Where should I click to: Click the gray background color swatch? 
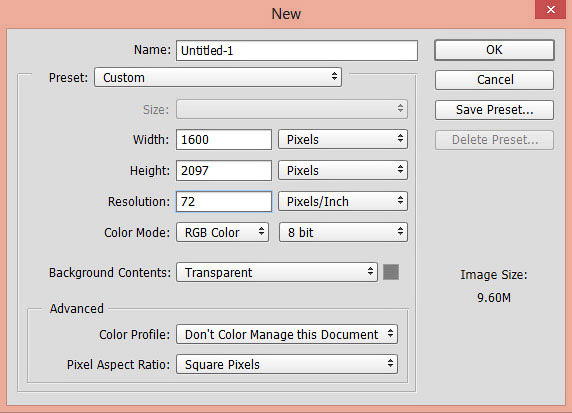(x=391, y=272)
